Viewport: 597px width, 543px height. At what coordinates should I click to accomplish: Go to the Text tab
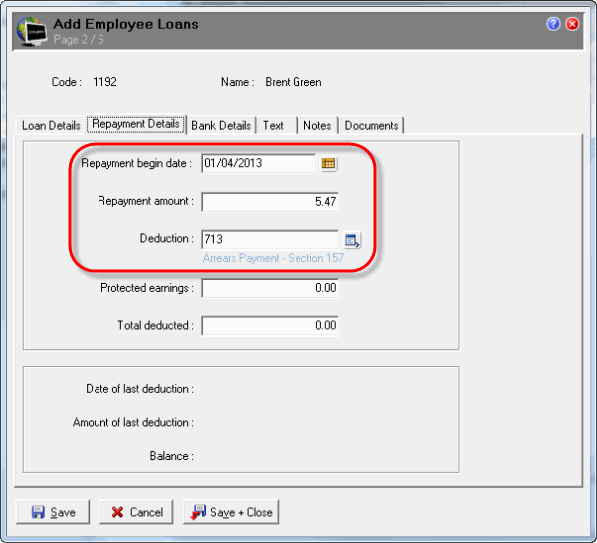pos(273,125)
